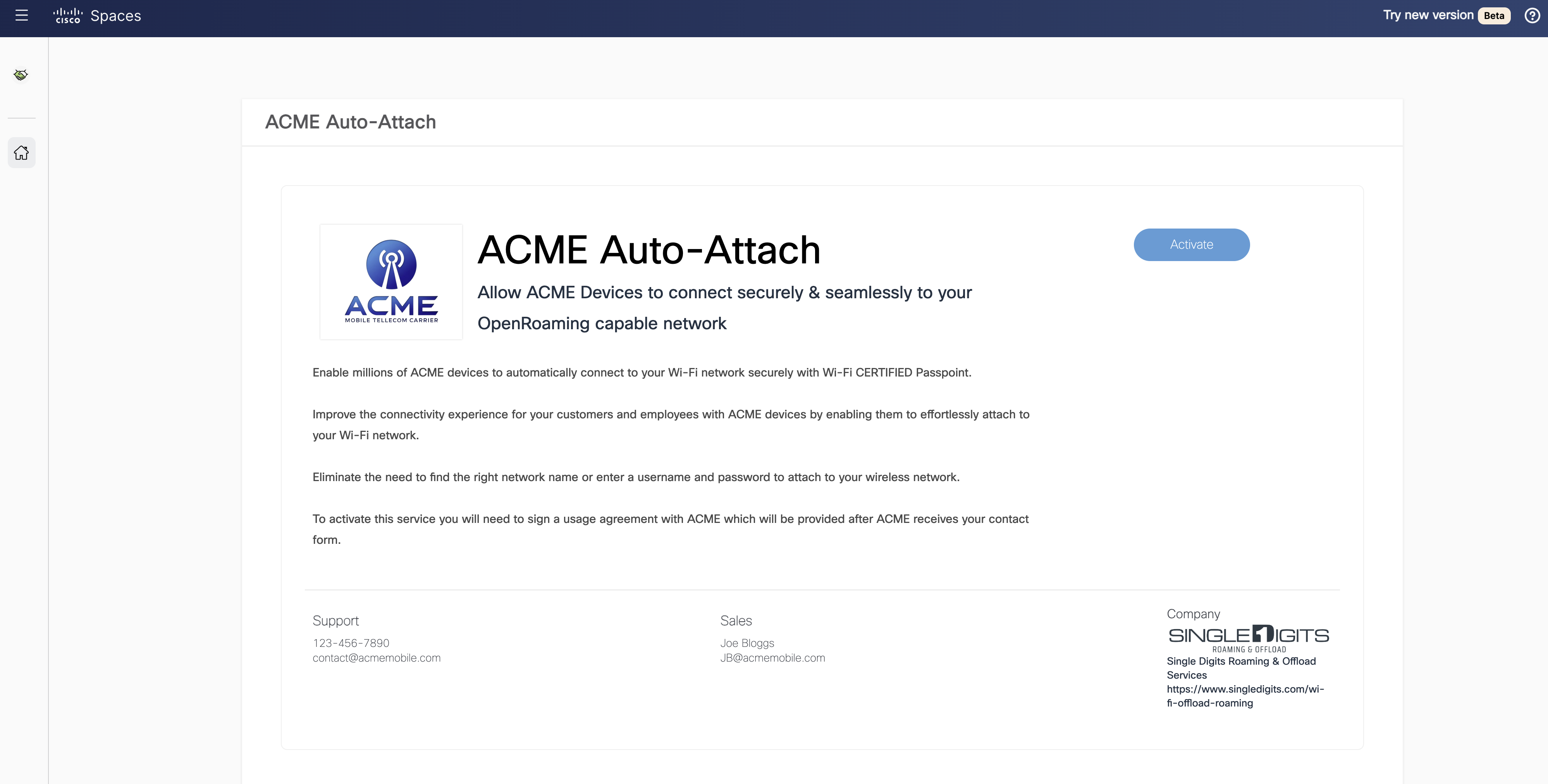This screenshot has width=1548, height=784.
Task: Click the Cisco logo in header
Action: point(67,15)
